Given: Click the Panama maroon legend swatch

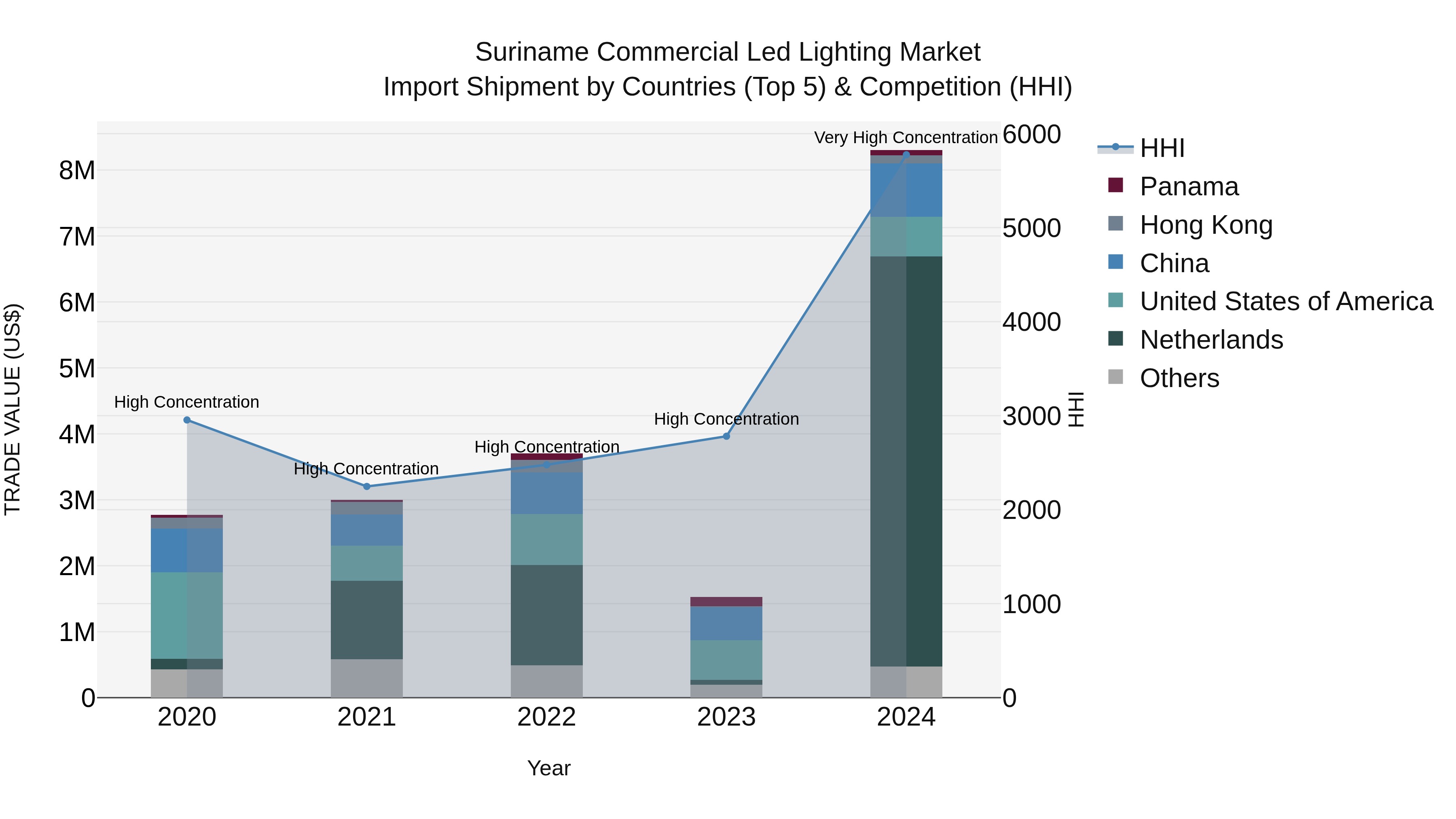Looking at the screenshot, I should click(1116, 185).
